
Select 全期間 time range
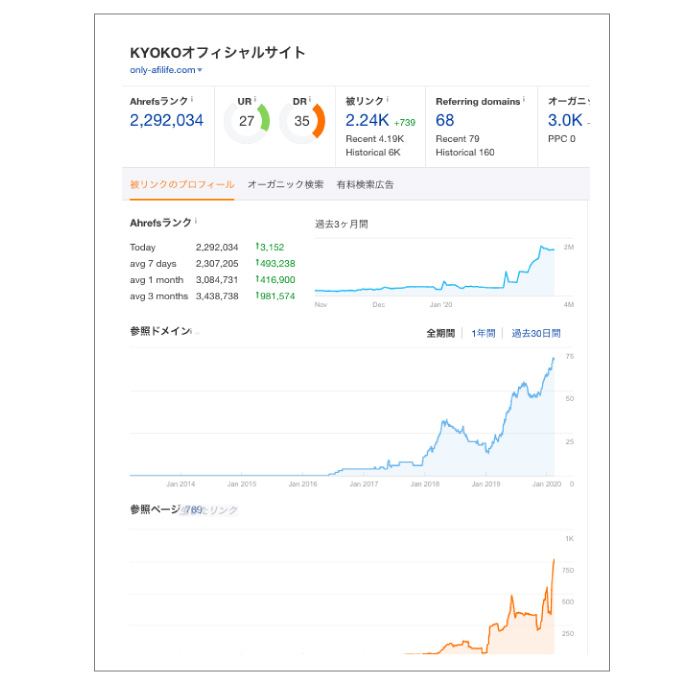coord(441,333)
